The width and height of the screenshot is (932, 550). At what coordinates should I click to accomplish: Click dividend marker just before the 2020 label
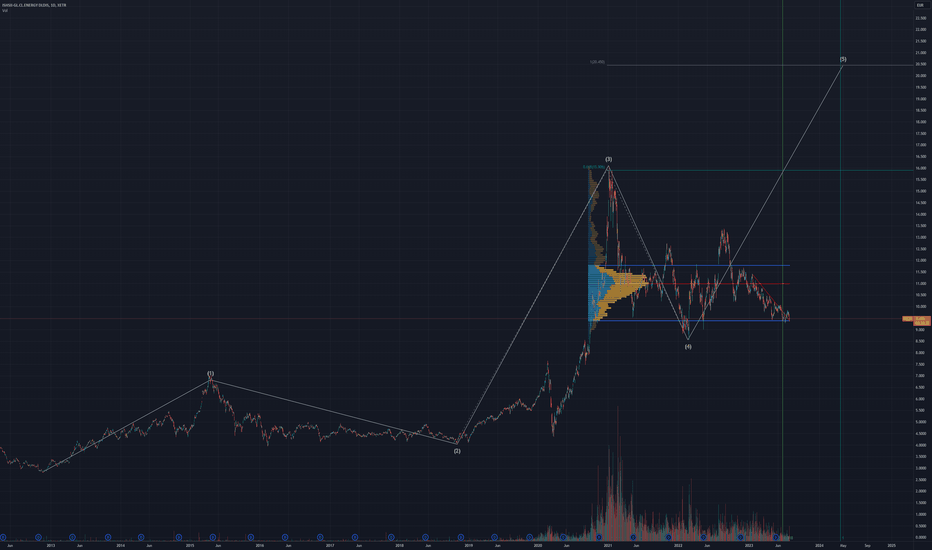[530, 537]
